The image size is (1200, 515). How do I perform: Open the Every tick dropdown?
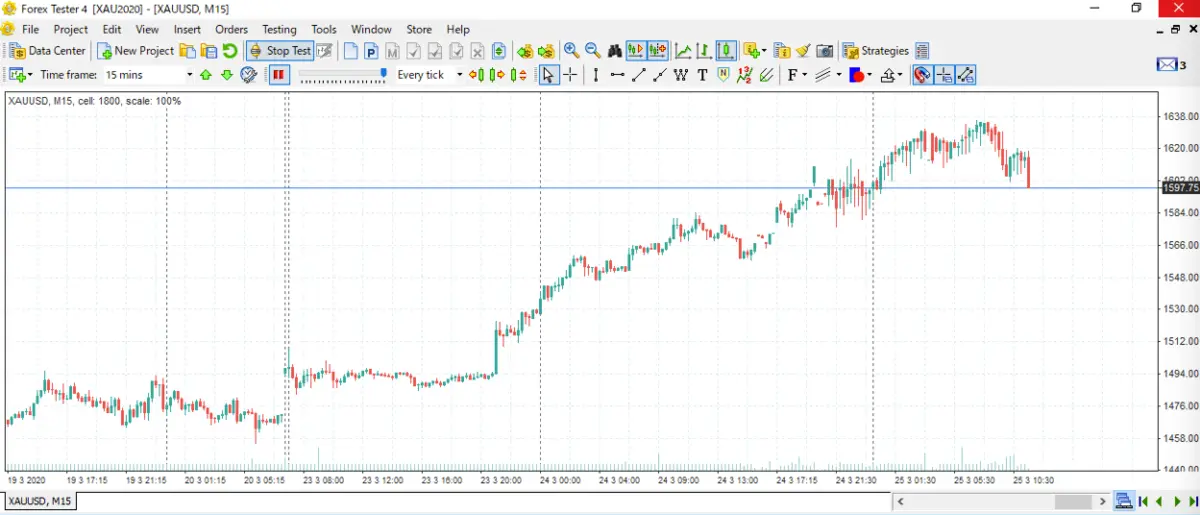(430, 75)
